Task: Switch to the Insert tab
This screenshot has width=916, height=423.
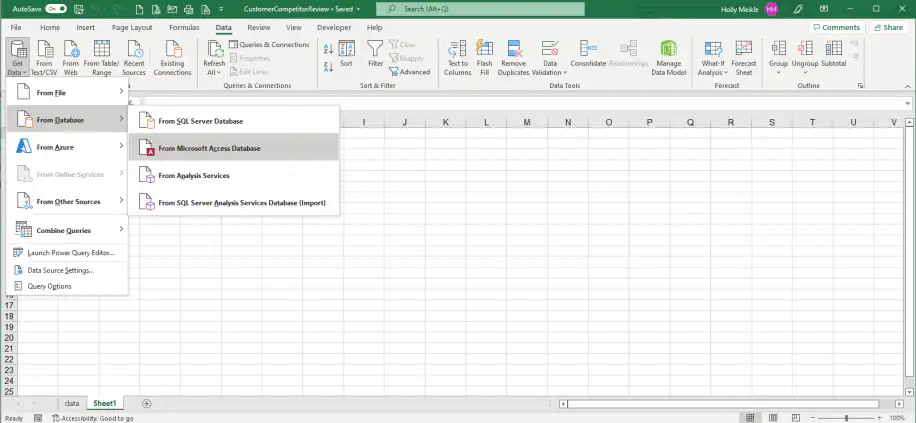Action: [x=85, y=27]
